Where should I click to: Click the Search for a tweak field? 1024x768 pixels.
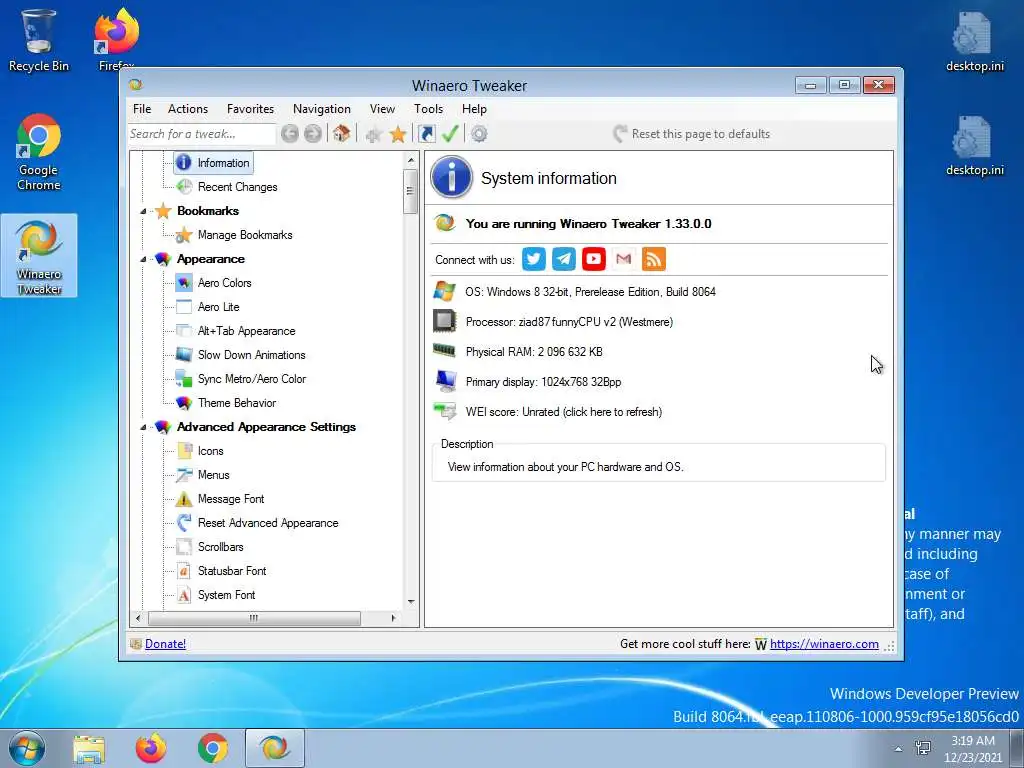(202, 134)
